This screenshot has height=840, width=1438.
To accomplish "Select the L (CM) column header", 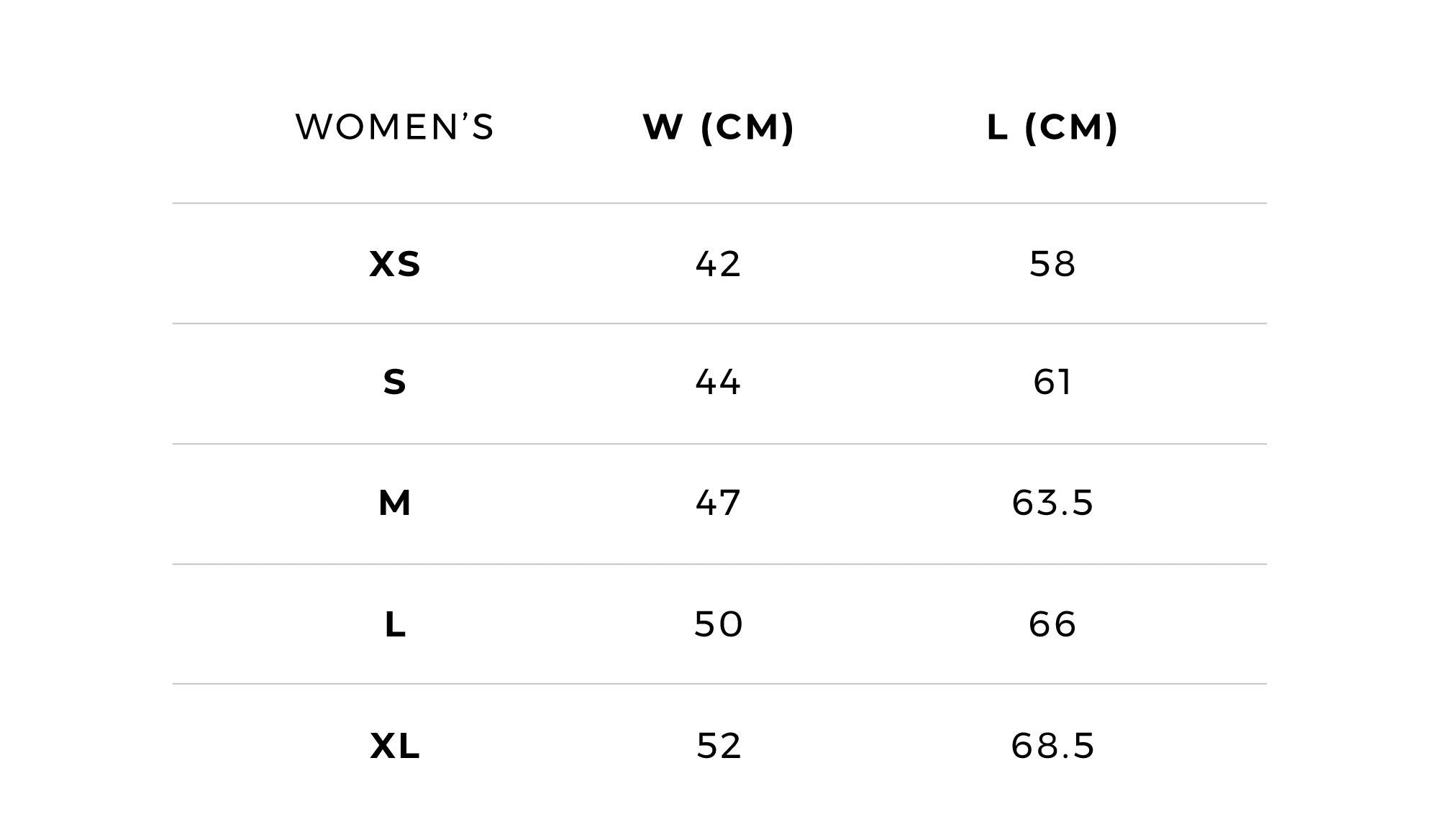I will pyautogui.click(x=1052, y=127).
